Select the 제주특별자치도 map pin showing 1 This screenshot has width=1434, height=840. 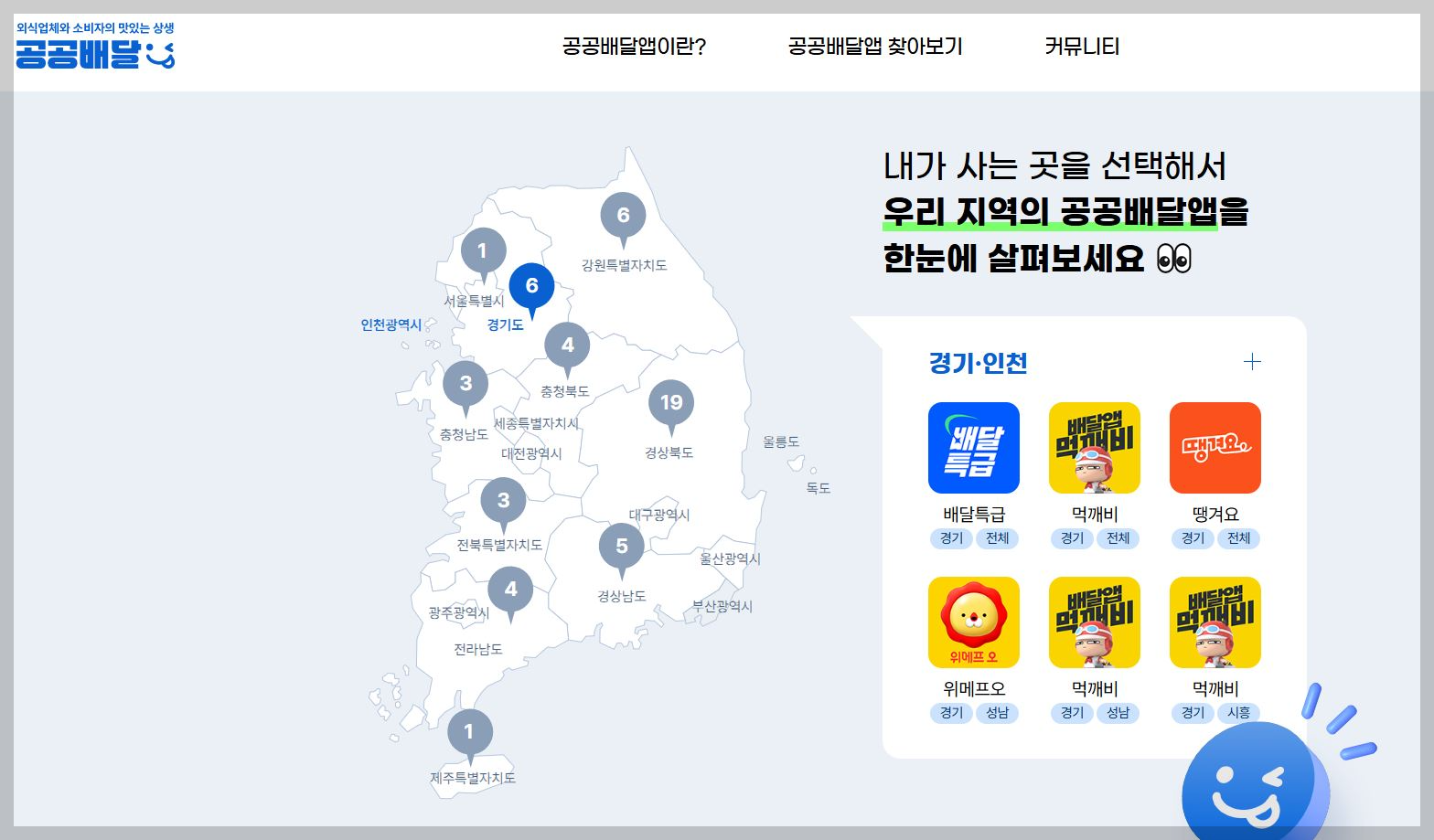469,736
